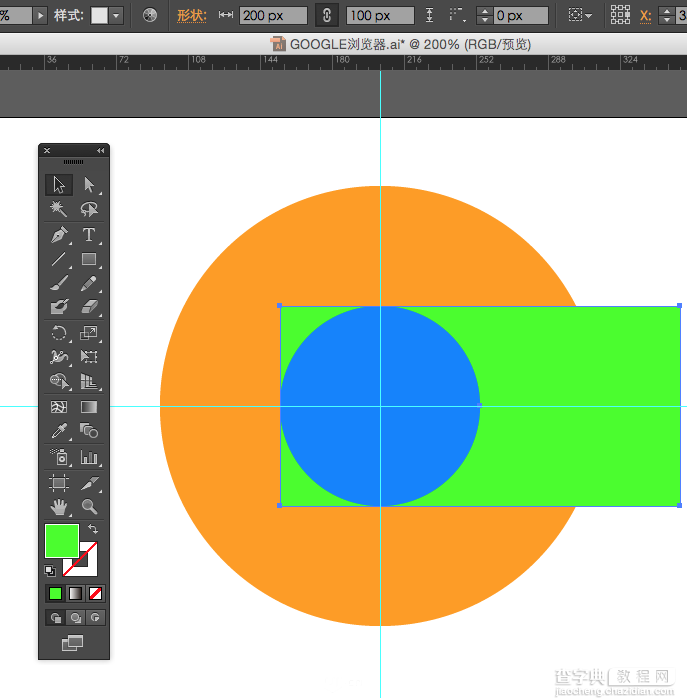
Task: Toggle constrain width and height proportions
Action: [326, 16]
